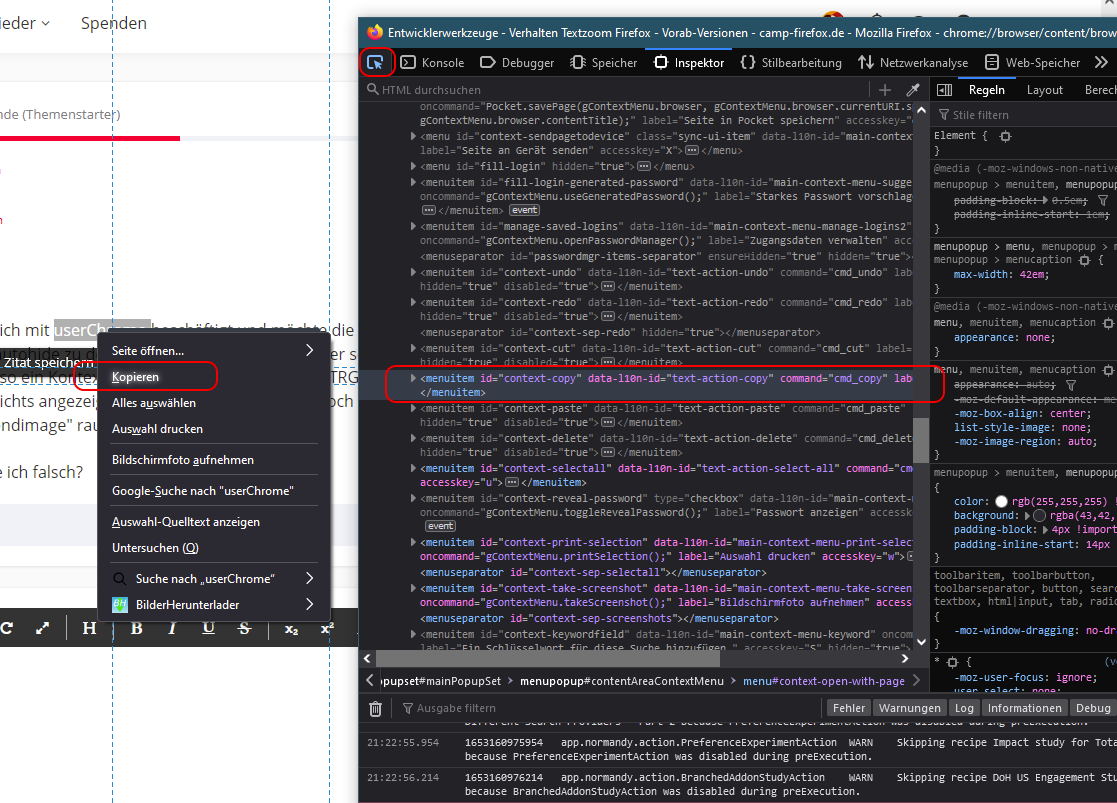Click the underline icon in editor toolbar

[x=208, y=628]
